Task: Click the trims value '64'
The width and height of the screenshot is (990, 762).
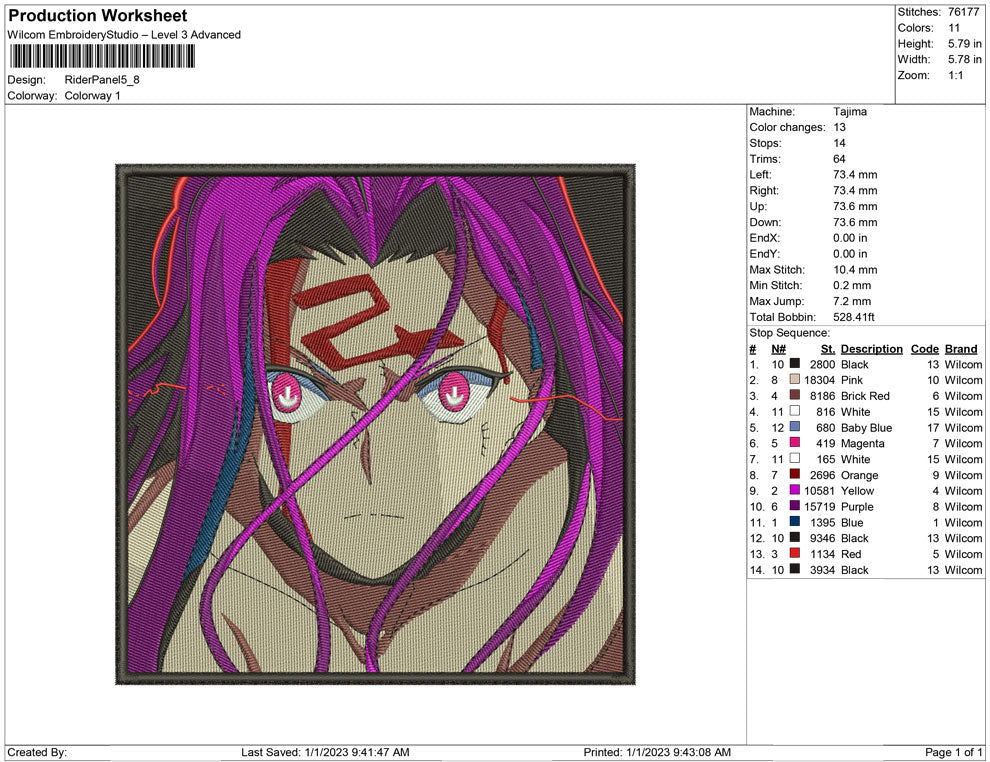Action: [839, 159]
